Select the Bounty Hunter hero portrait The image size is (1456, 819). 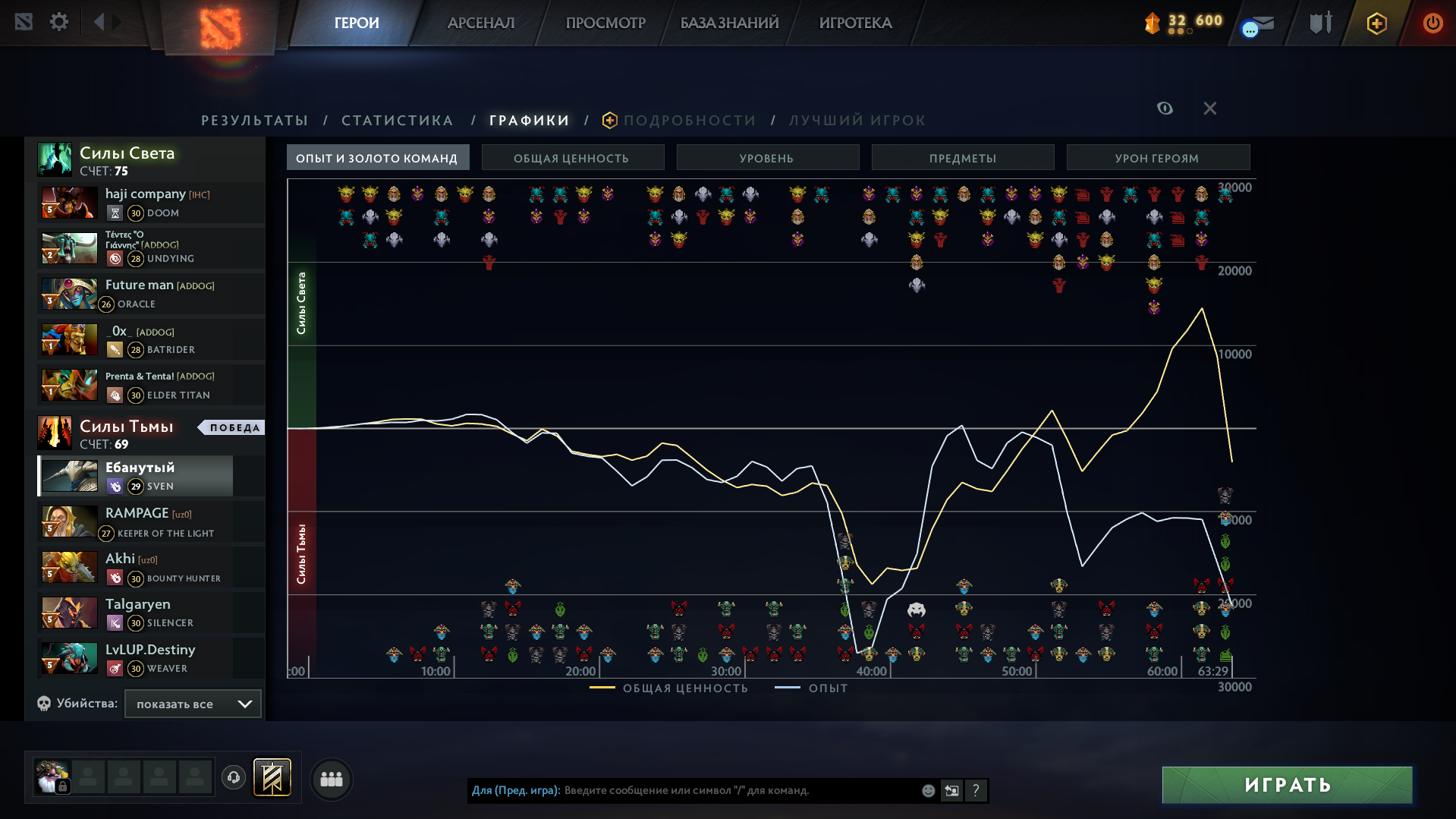point(69,567)
